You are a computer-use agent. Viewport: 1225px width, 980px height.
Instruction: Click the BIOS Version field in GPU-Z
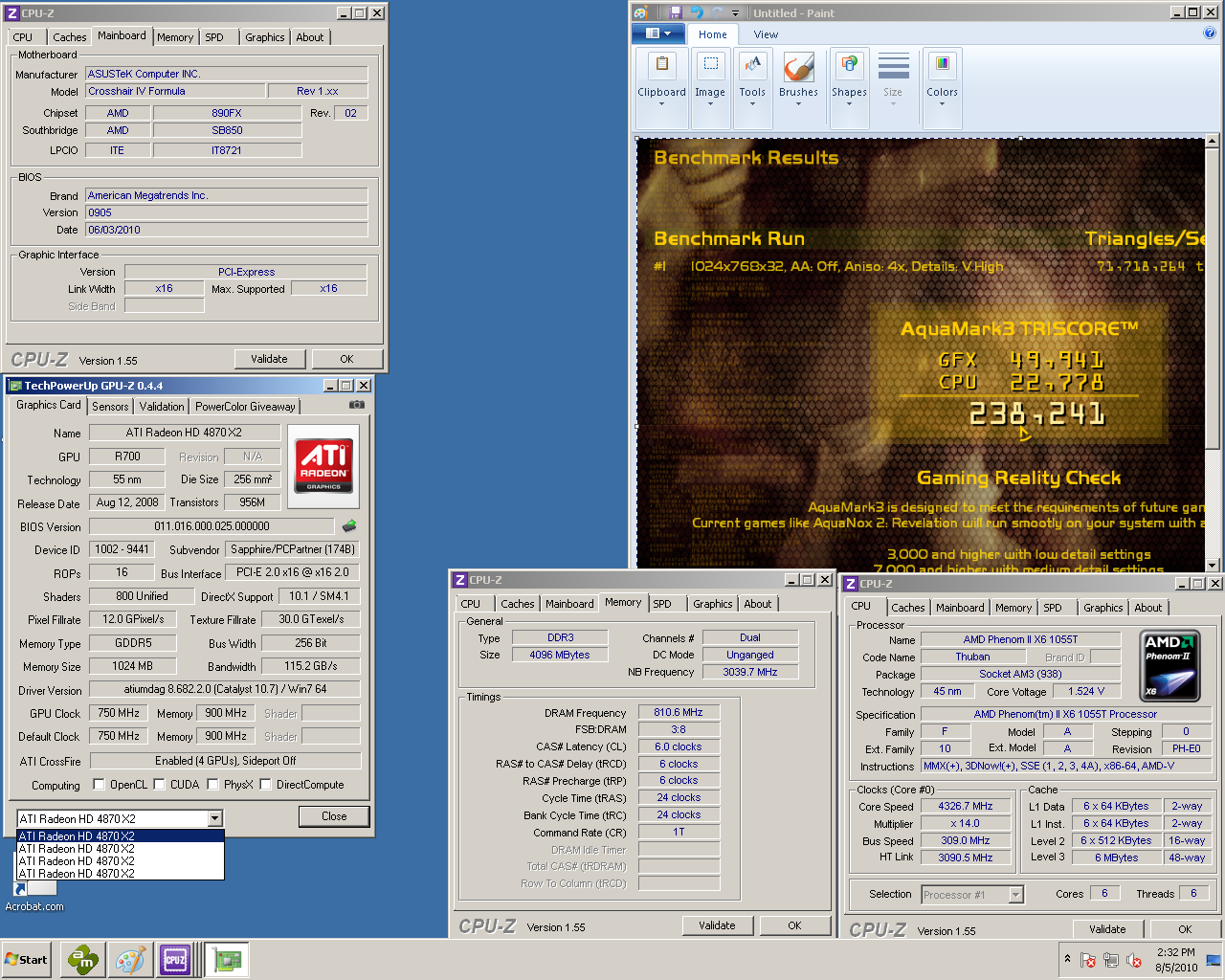(x=212, y=526)
